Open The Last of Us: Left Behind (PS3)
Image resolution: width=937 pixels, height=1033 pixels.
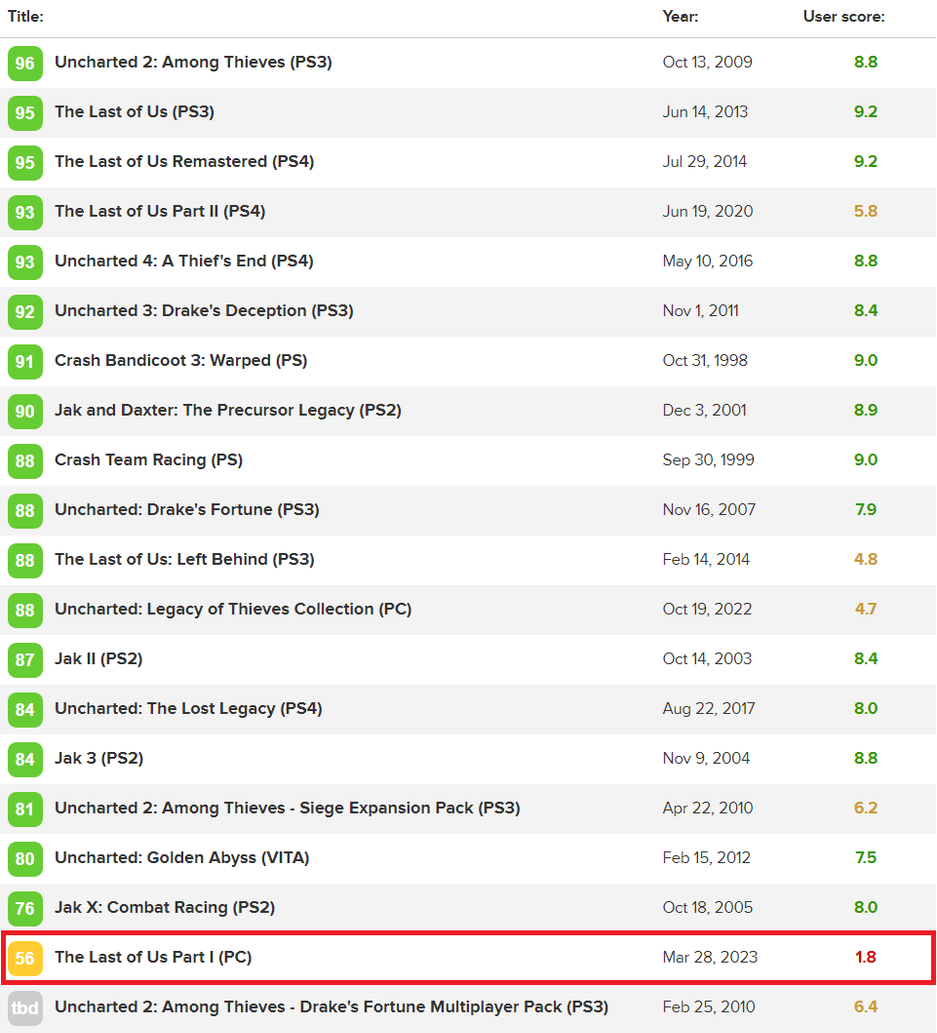[185, 560]
